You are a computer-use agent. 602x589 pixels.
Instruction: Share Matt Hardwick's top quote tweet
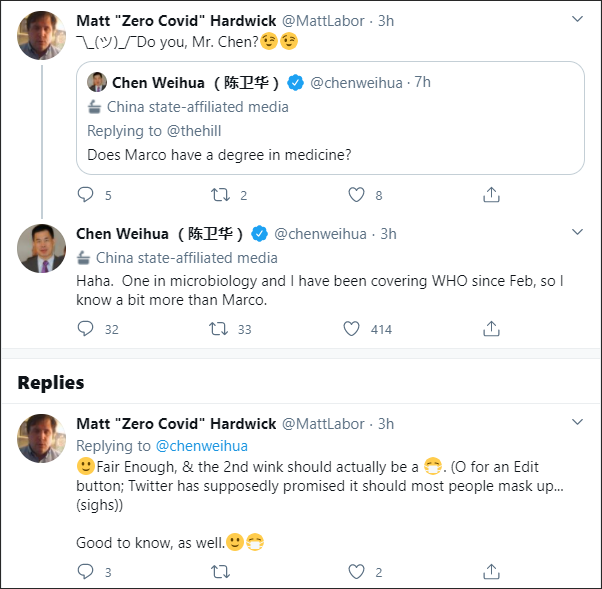(491, 195)
